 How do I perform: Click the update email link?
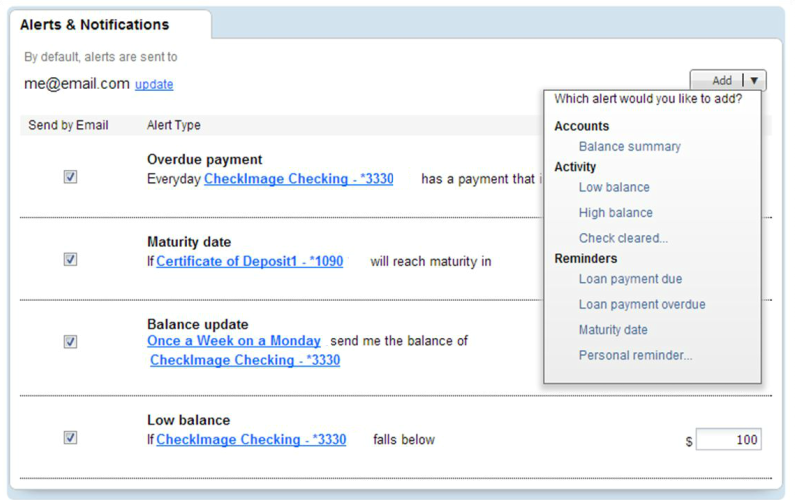coord(154,85)
